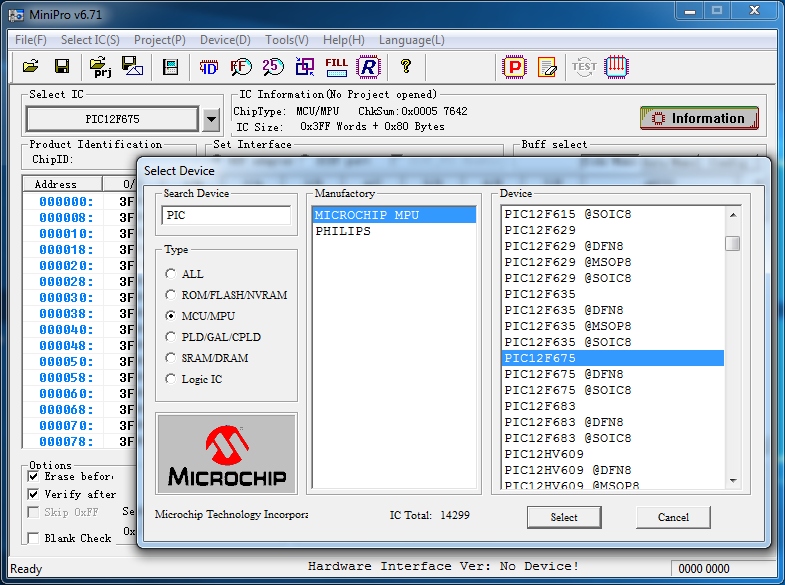Viewport: 785px width, 585px height.
Task: Select highlighted PIC12F675 device entry
Action: [613, 358]
